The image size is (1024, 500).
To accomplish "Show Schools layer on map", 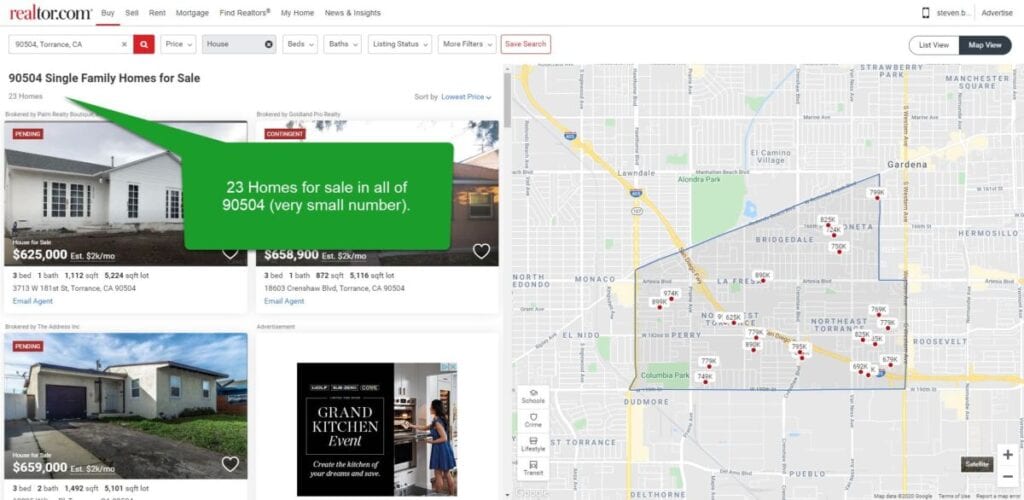I will [x=533, y=395].
